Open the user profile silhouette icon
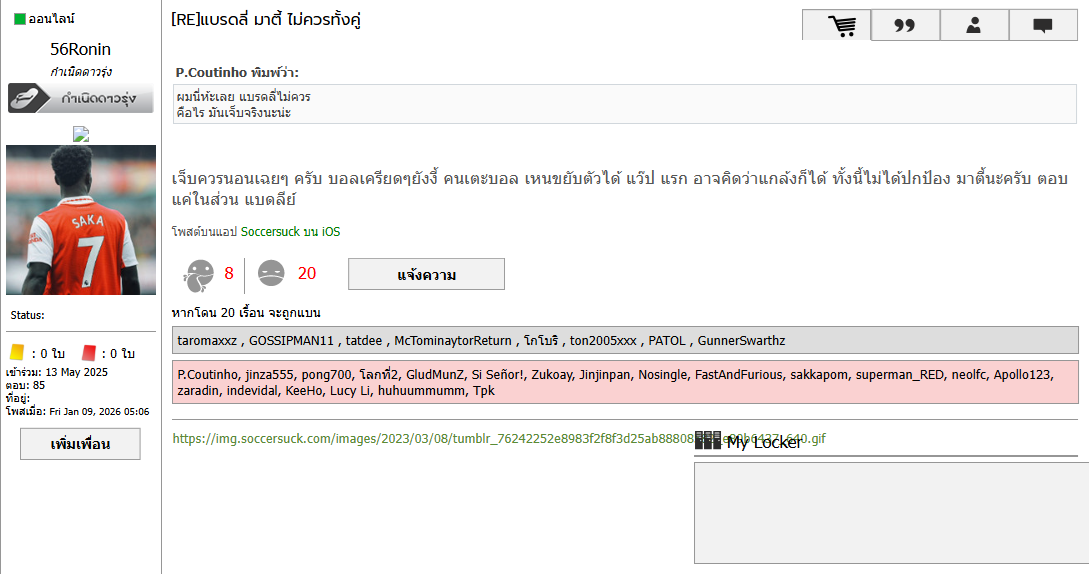The width and height of the screenshot is (1089, 574). [973, 25]
